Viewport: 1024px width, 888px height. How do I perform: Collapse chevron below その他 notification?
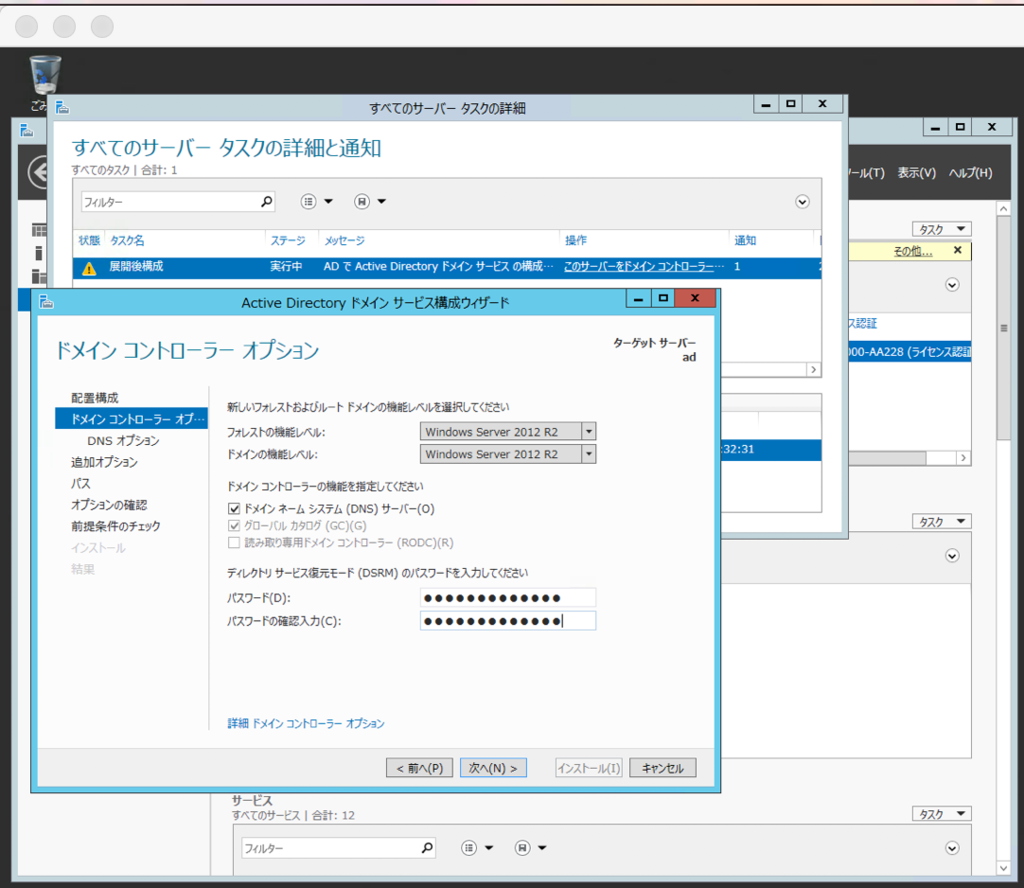point(952,285)
